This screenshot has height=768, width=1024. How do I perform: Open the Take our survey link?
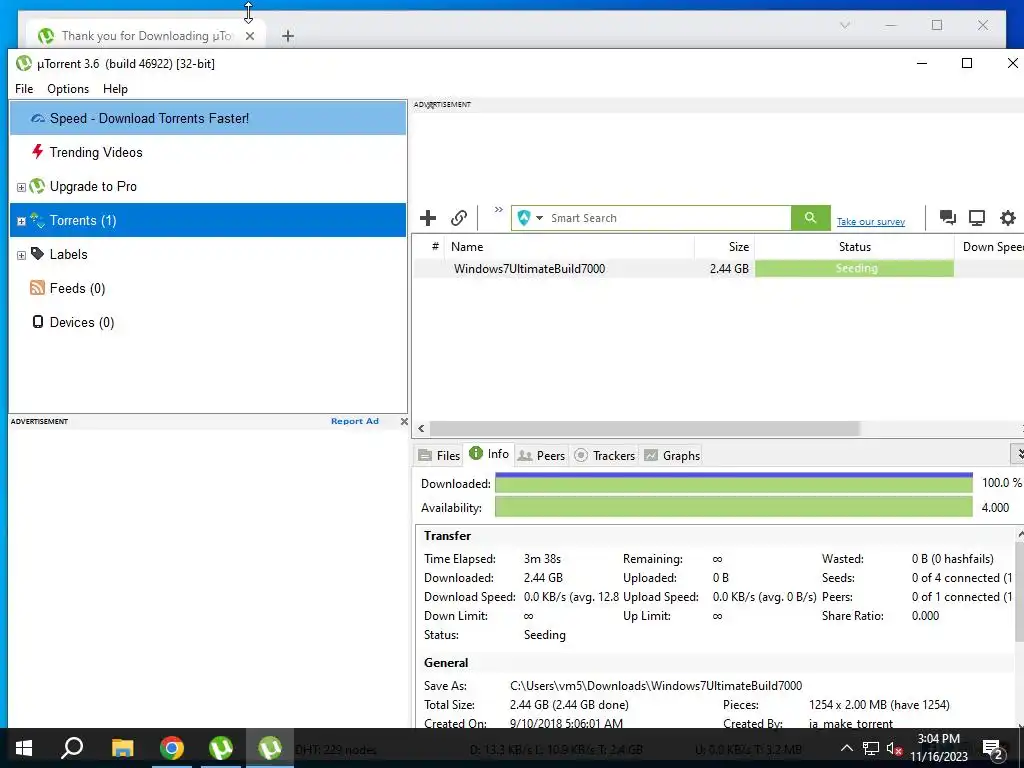tap(871, 222)
